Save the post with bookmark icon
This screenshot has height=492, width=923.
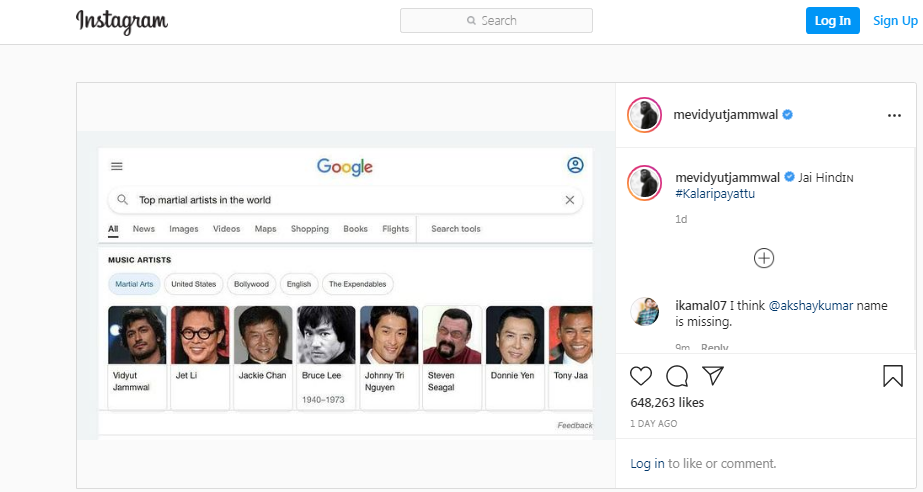pyautogui.click(x=892, y=376)
